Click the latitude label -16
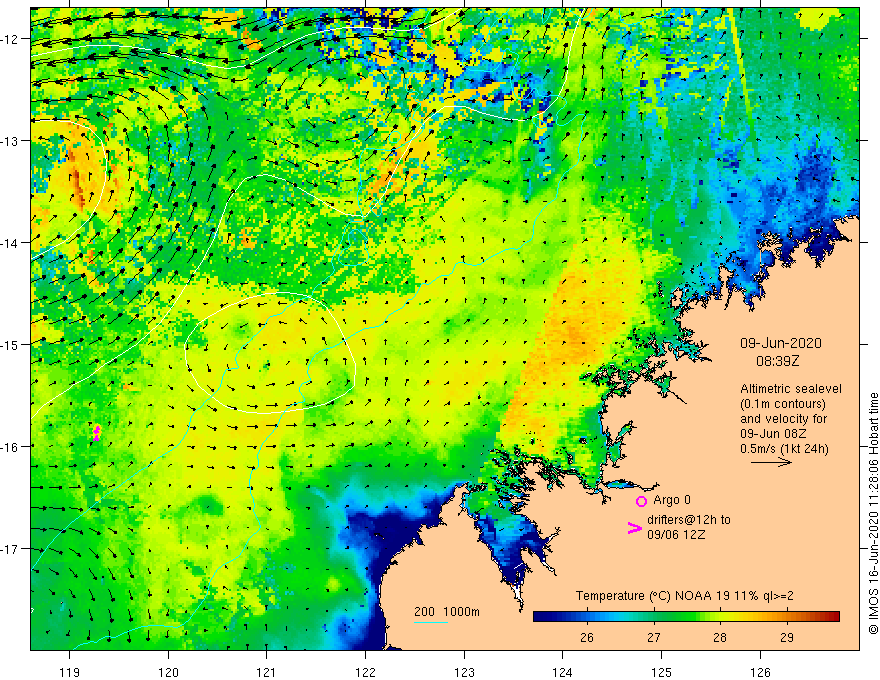 (10, 447)
